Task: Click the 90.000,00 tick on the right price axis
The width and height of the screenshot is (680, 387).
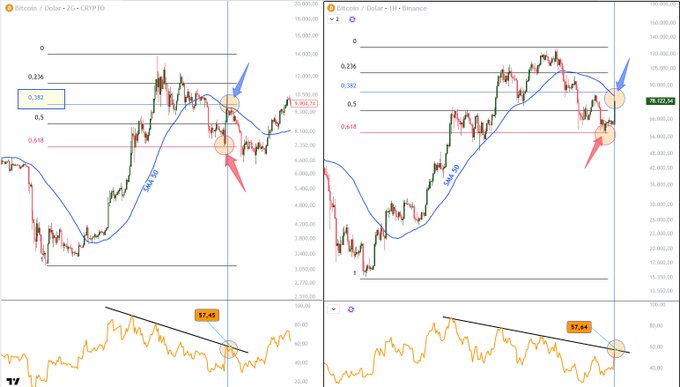Action: [x=662, y=85]
